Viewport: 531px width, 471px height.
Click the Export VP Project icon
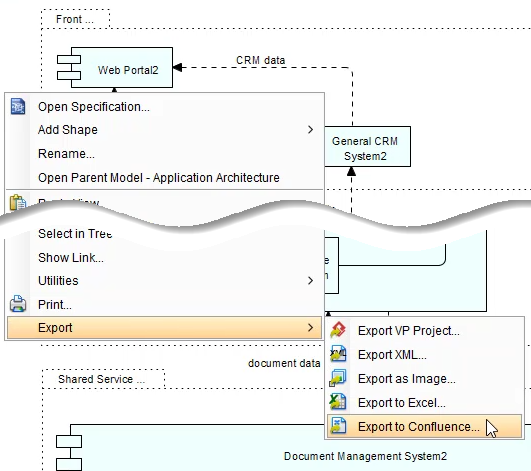338,330
